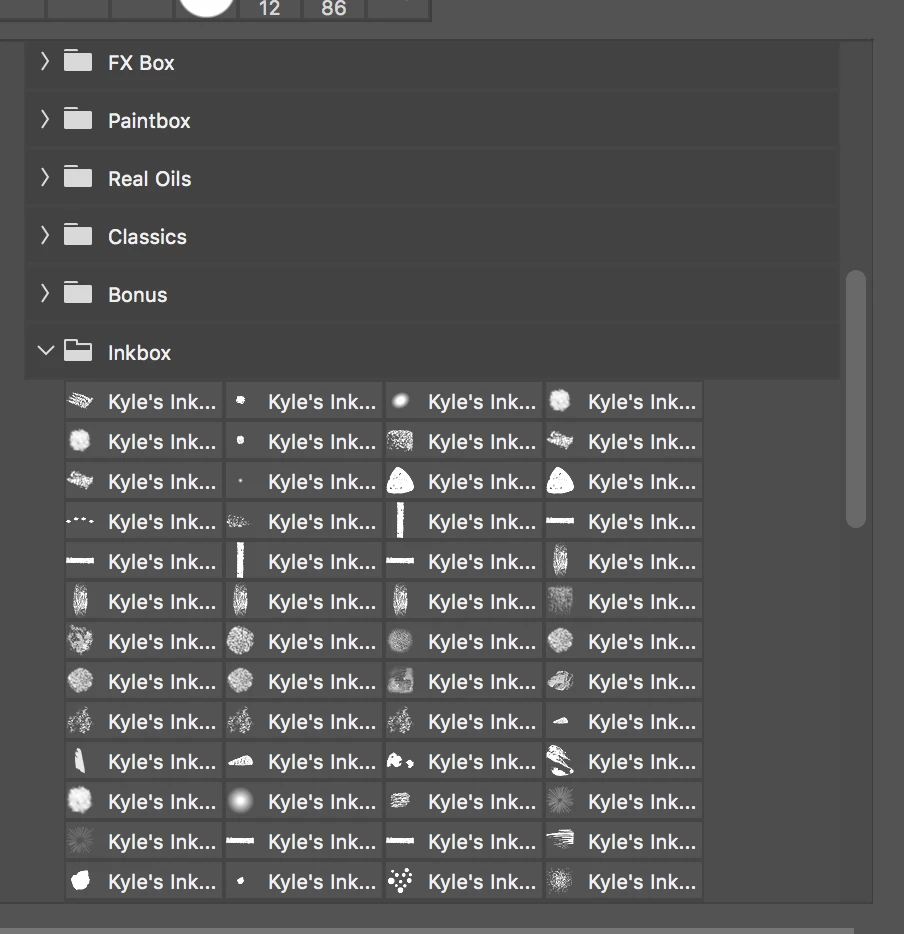Select the blob splatter Kyle's Ink brush

pyautogui.click(x=464, y=761)
